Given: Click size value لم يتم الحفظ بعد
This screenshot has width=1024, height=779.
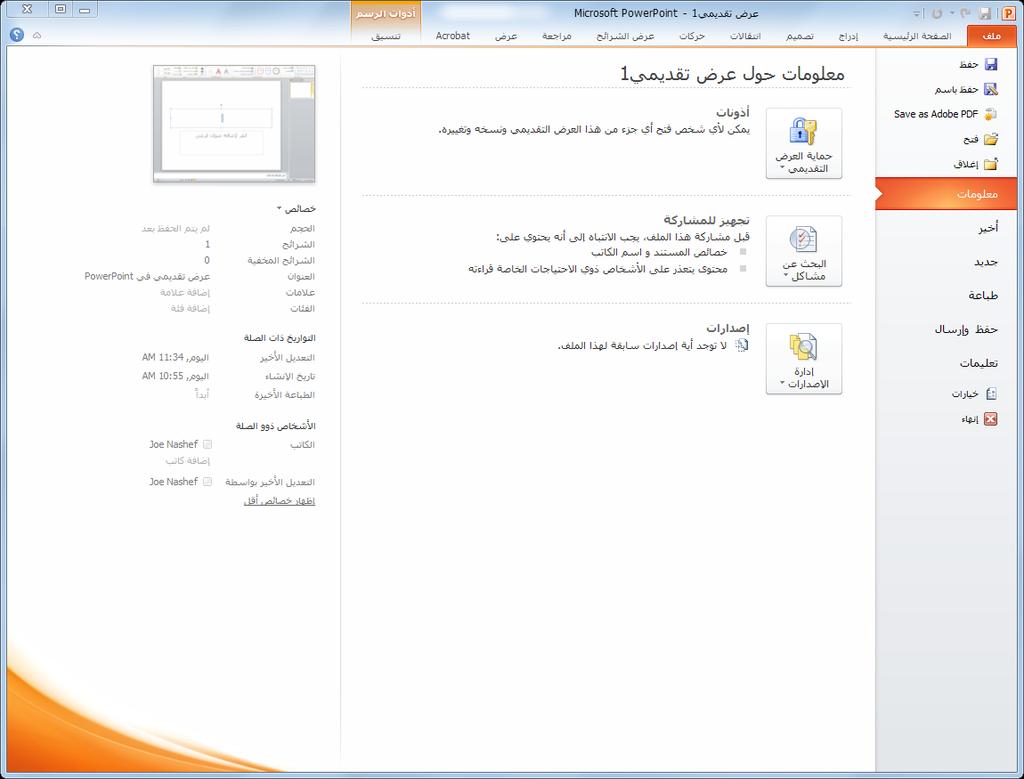Looking at the screenshot, I should [176, 228].
